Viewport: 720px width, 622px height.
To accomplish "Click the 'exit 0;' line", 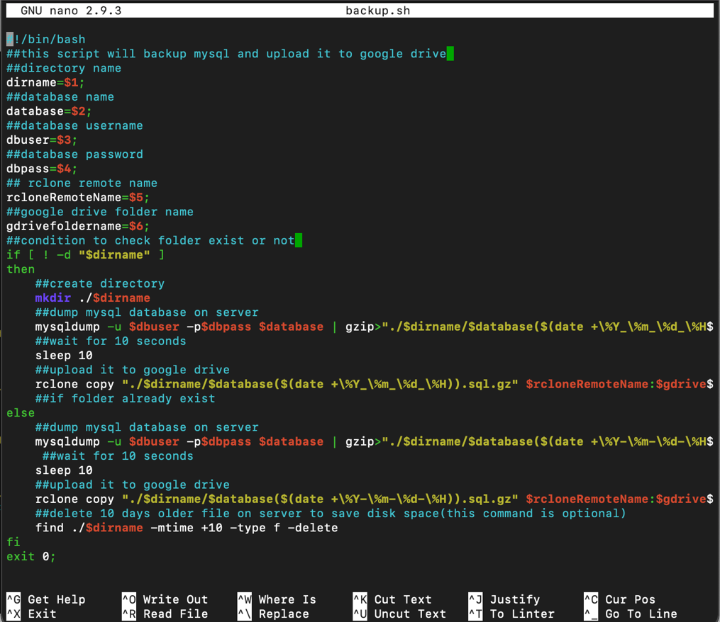I will 31,556.
